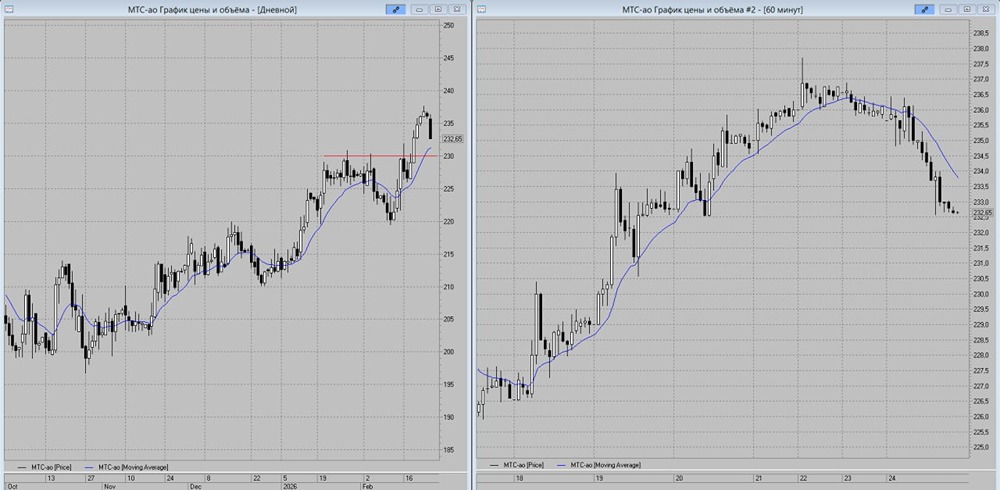Screen dimensions: 1000x490
Task: Click date label 18 on the 60-minute time axis
Action: tap(520, 477)
